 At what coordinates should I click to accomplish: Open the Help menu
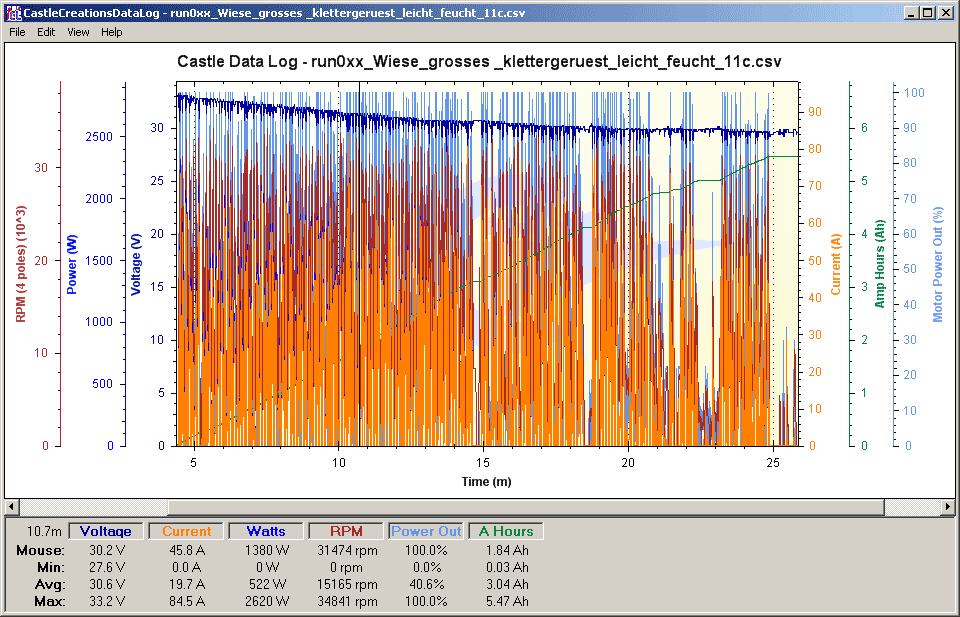111,32
